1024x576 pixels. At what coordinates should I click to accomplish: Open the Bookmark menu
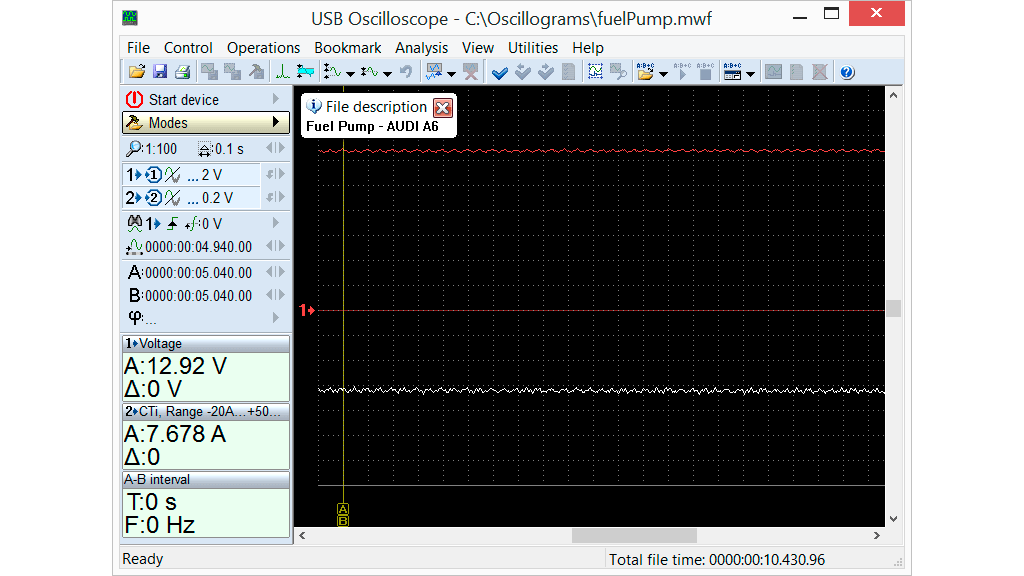[x=347, y=48]
